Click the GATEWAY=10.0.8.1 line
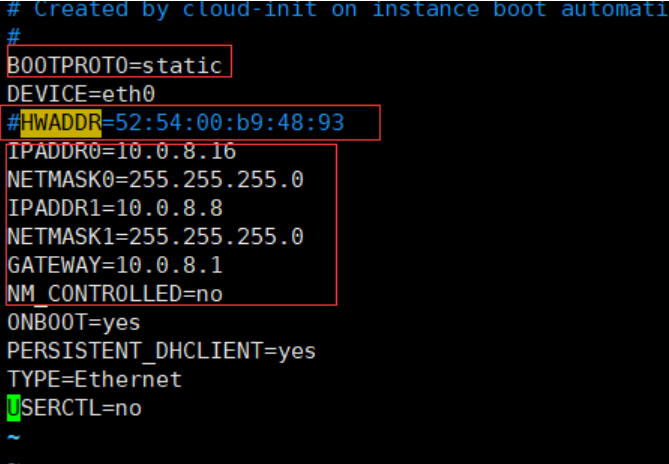This screenshot has height=464, width=669. (x=115, y=265)
